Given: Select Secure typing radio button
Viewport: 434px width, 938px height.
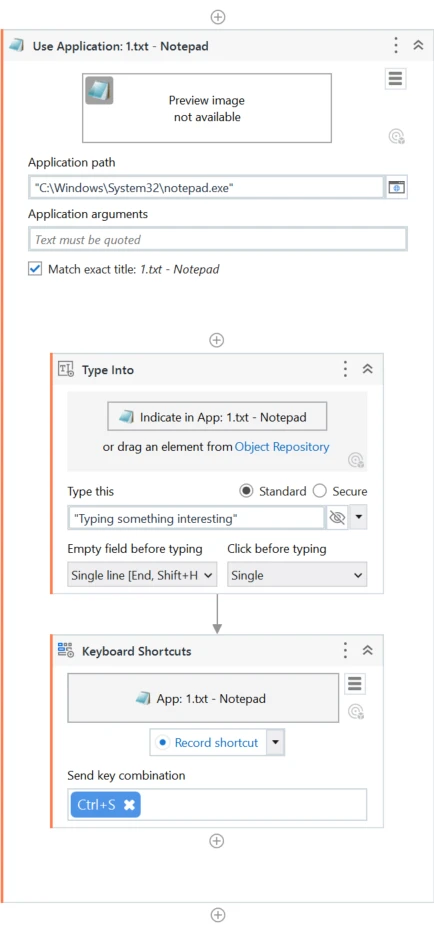Looking at the screenshot, I should 320,491.
